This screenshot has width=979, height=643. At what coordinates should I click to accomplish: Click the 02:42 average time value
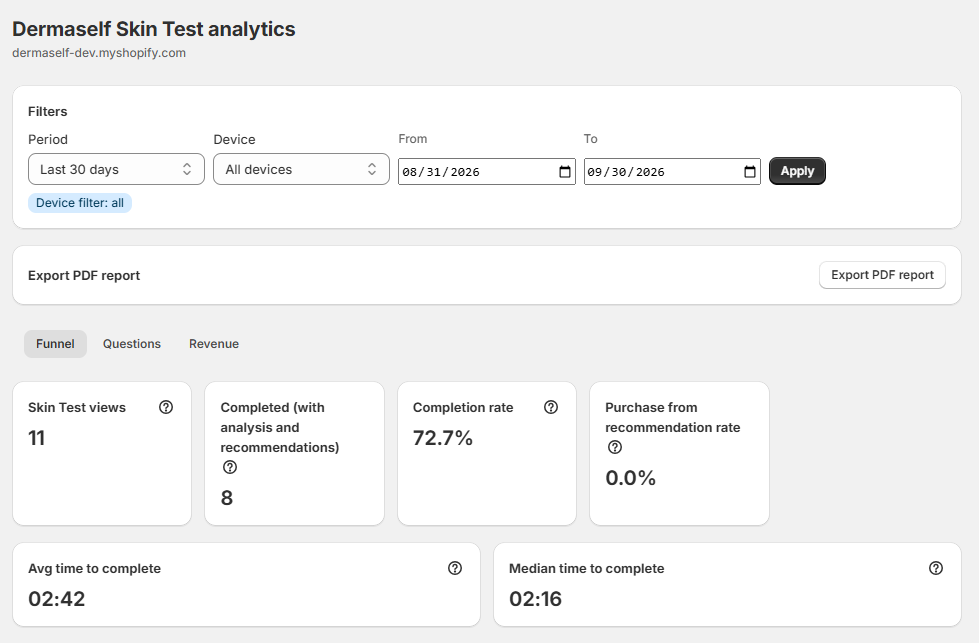click(x=56, y=599)
